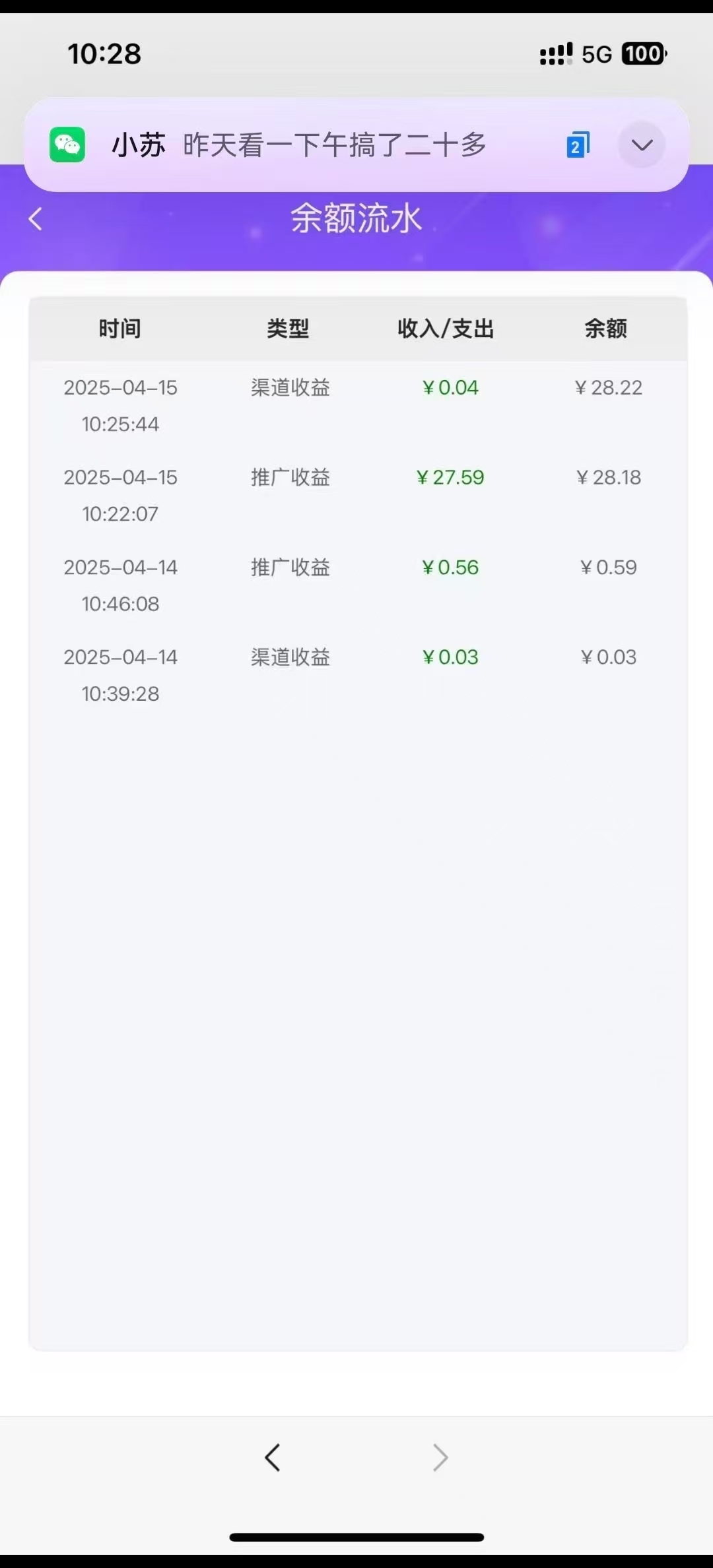Select the ¥27.59 推广收益 amount
The height and width of the screenshot is (1568, 713).
[450, 477]
